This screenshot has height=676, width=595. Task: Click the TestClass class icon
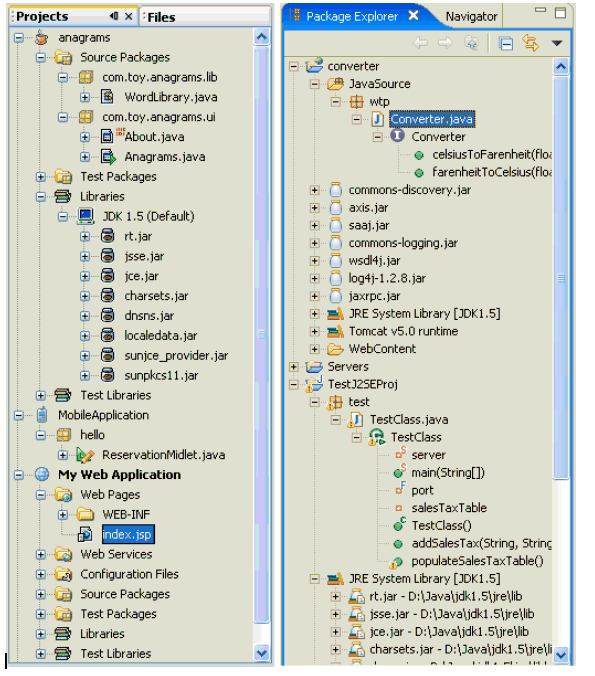pyautogui.click(x=377, y=437)
